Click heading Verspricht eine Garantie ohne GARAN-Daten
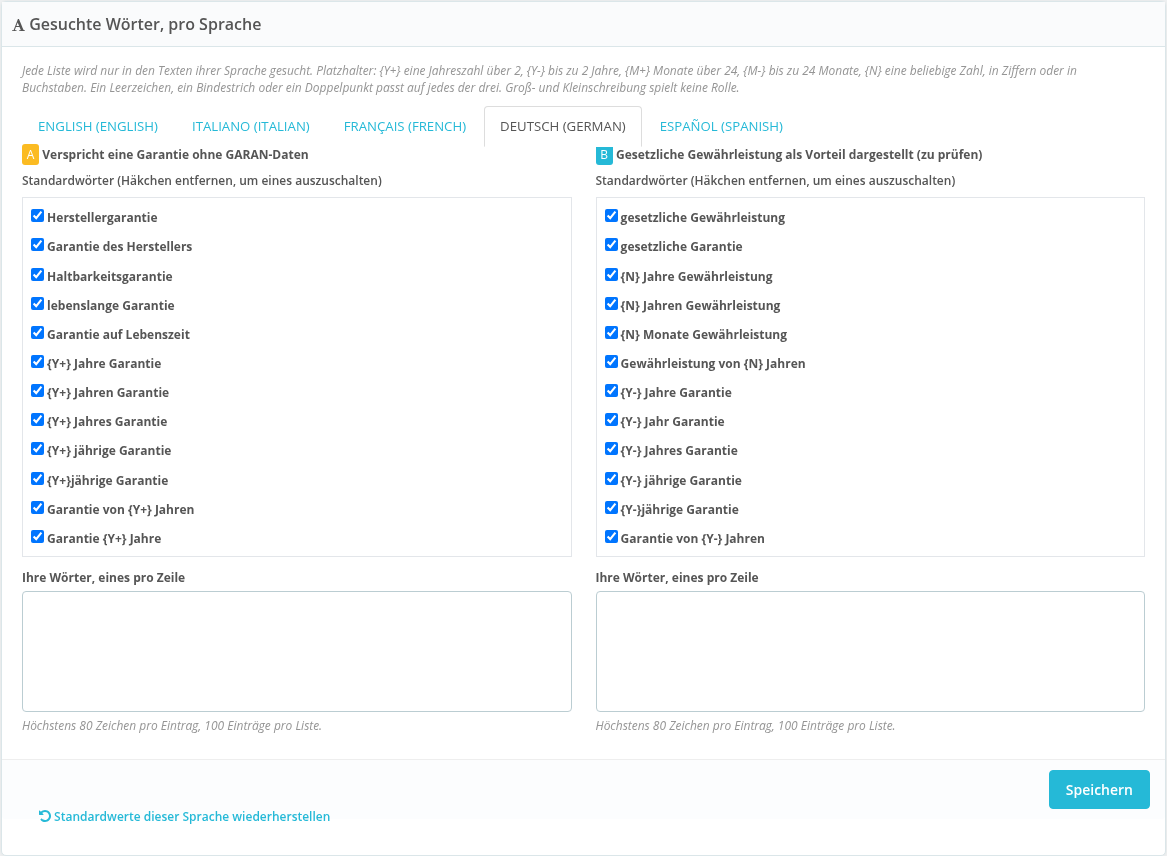Viewport: 1167px width, 856px height. [175, 155]
